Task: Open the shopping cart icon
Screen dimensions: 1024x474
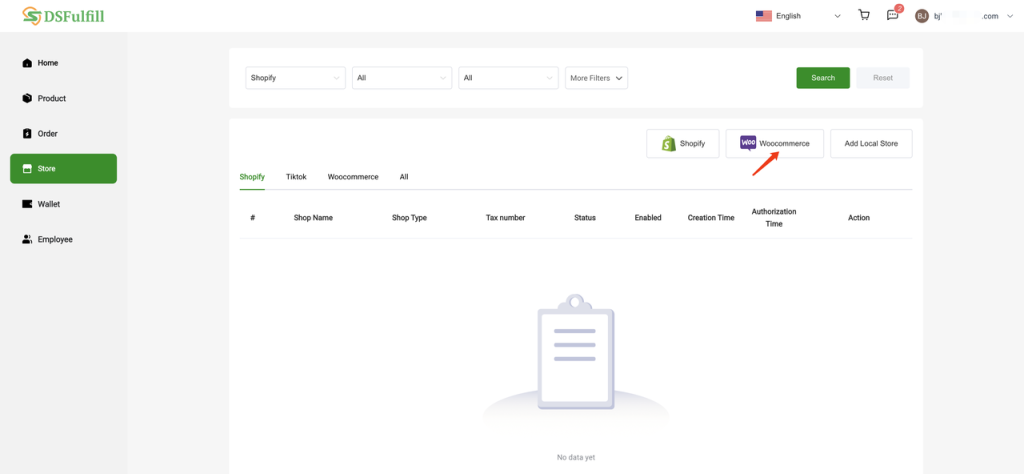Action: (864, 15)
